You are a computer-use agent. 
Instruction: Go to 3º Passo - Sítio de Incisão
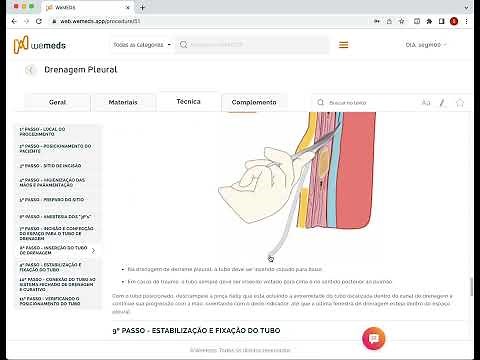(57, 166)
